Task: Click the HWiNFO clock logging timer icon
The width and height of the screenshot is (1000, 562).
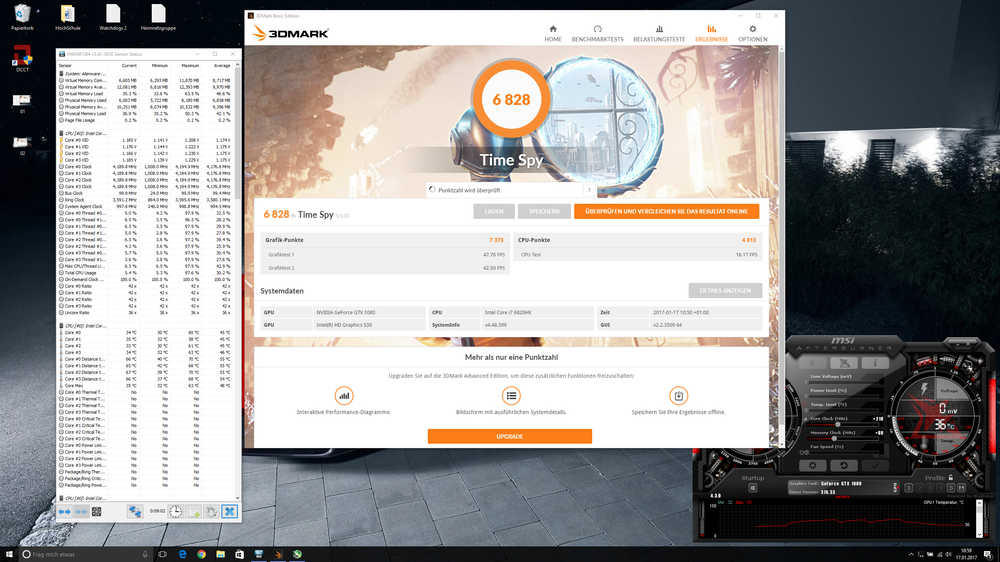Action: [x=175, y=511]
